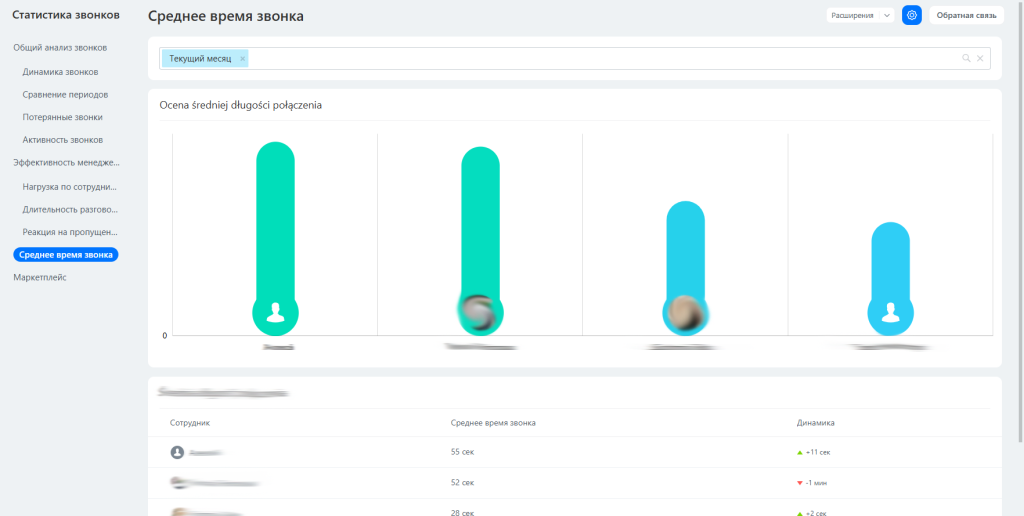Click the period filter input field

[600, 59]
